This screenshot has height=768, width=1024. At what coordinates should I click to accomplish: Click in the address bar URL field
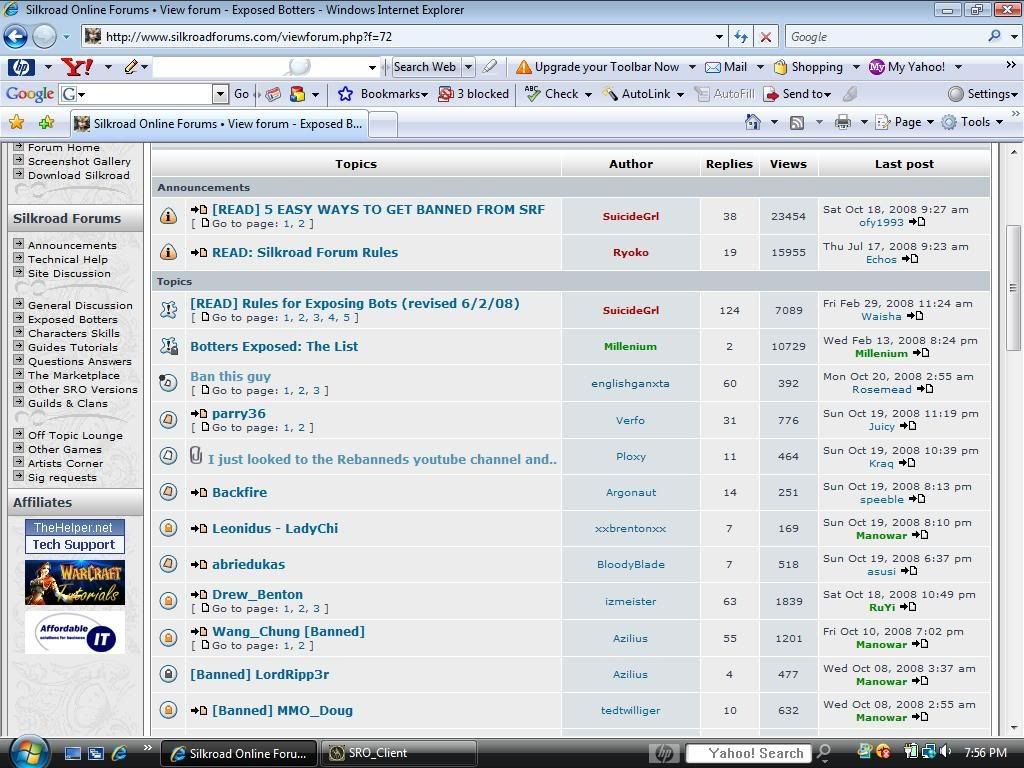pos(405,37)
